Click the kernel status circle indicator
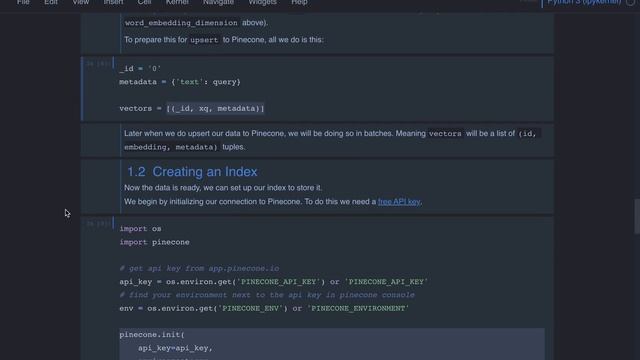The image size is (640, 360). point(630,2)
